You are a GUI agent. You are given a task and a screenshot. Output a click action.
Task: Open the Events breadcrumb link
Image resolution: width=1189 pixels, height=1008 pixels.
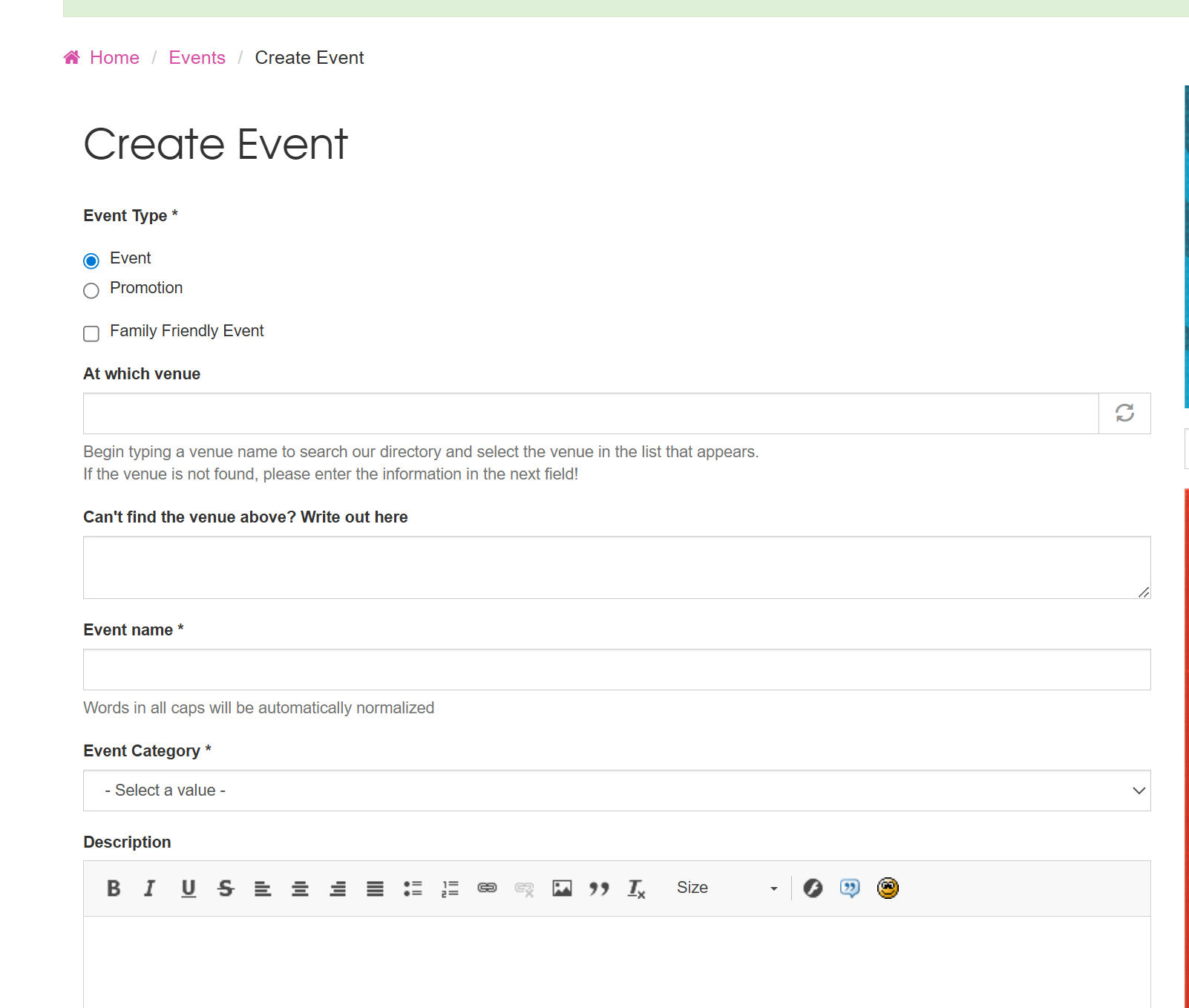coord(197,58)
